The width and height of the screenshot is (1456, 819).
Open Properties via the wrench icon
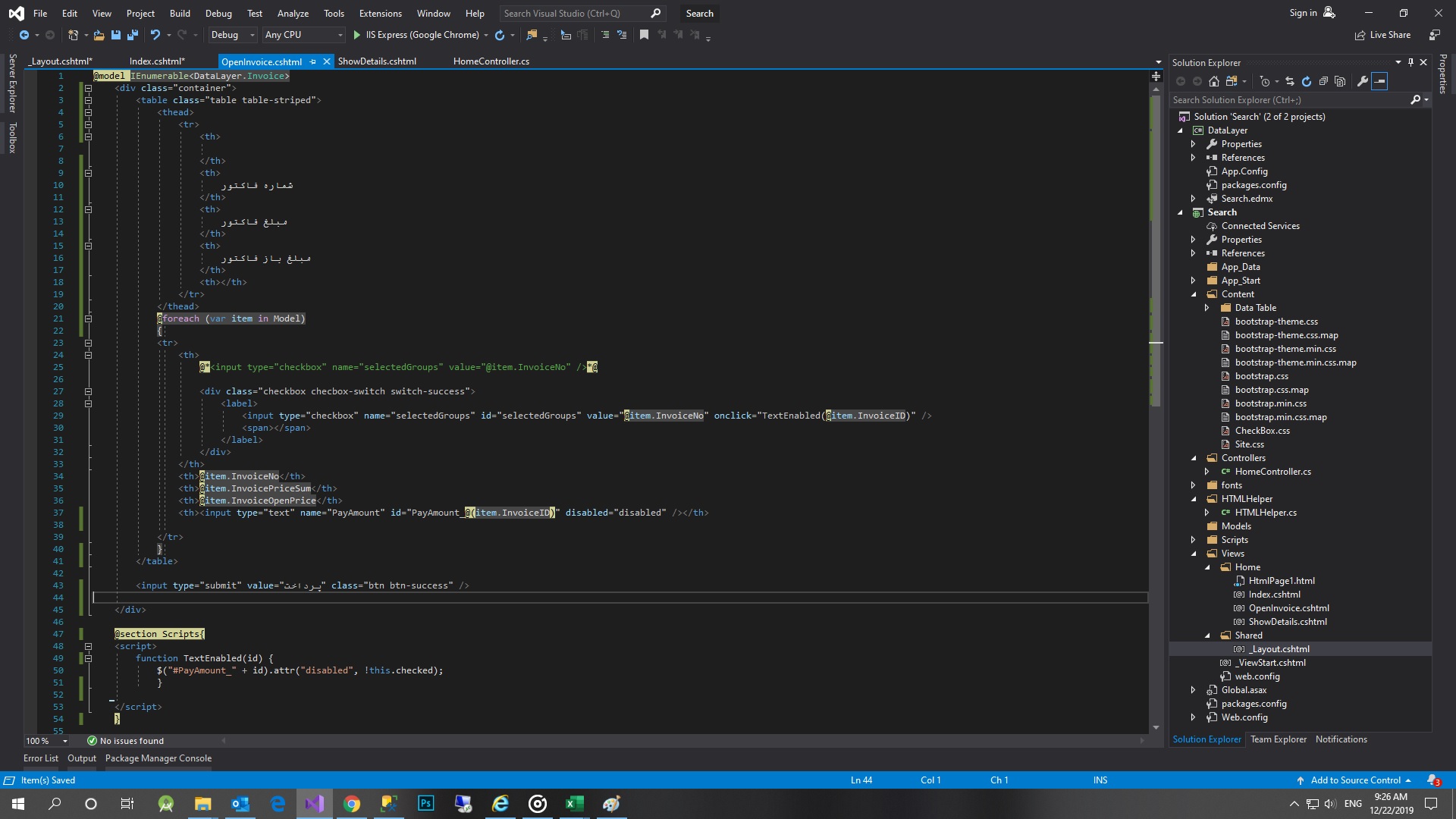(x=1363, y=81)
